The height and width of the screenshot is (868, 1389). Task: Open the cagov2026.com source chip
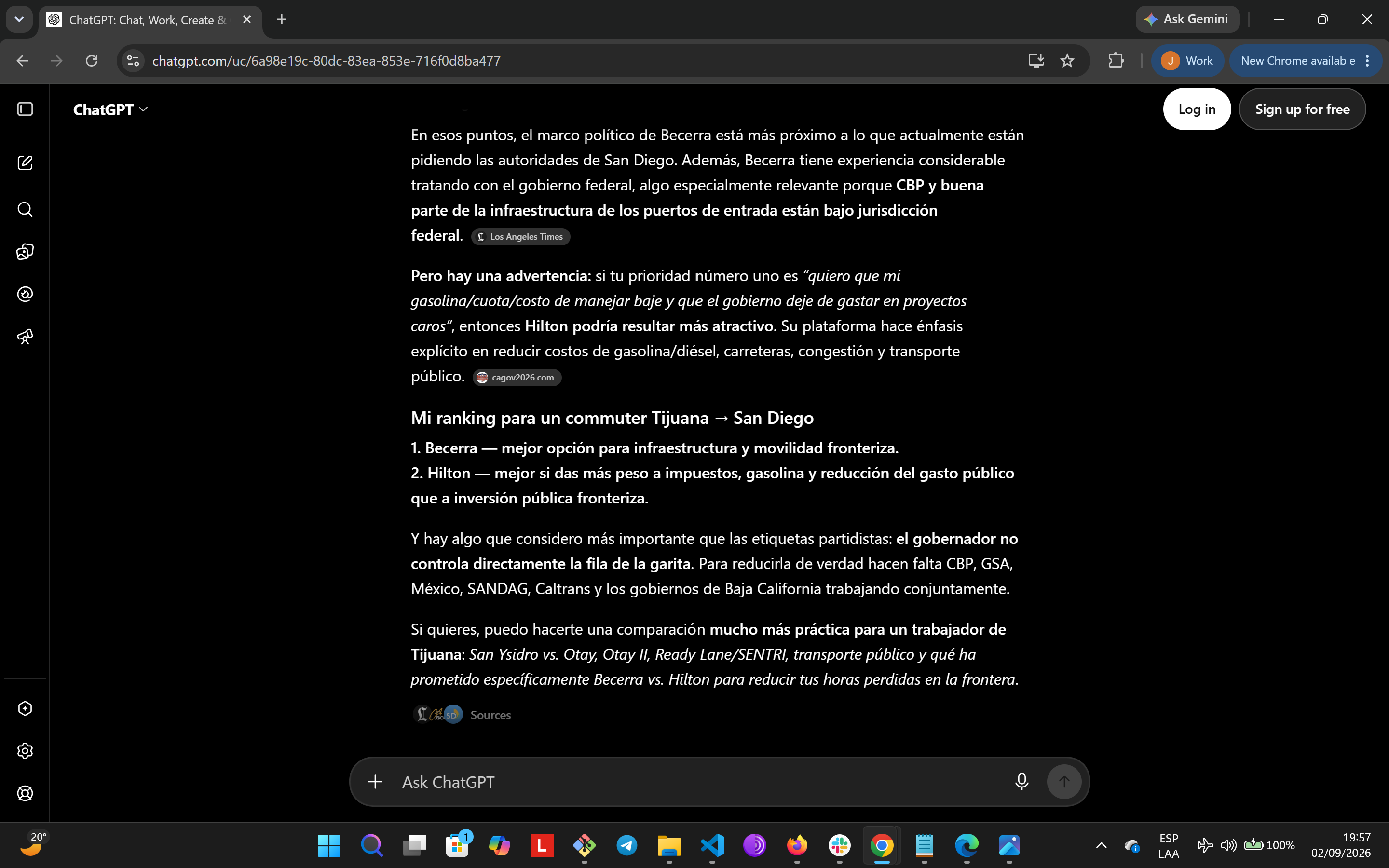pos(517,377)
